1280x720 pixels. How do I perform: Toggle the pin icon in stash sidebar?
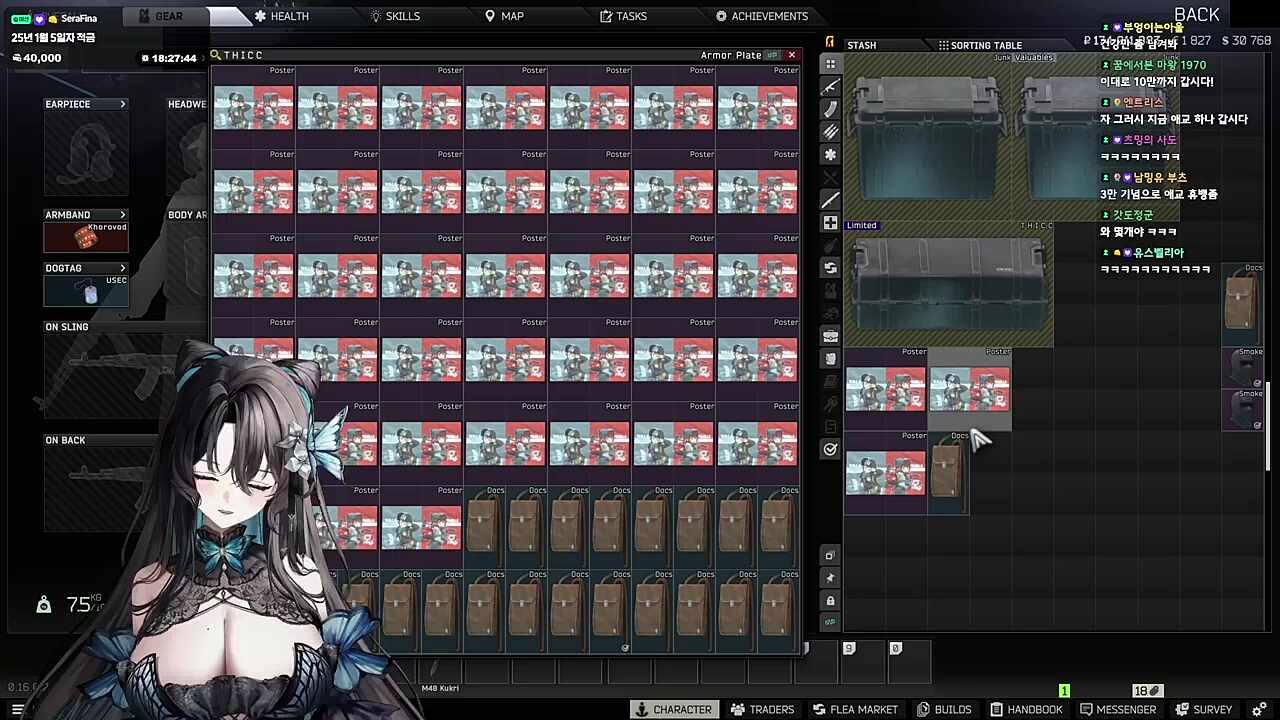click(x=830, y=578)
